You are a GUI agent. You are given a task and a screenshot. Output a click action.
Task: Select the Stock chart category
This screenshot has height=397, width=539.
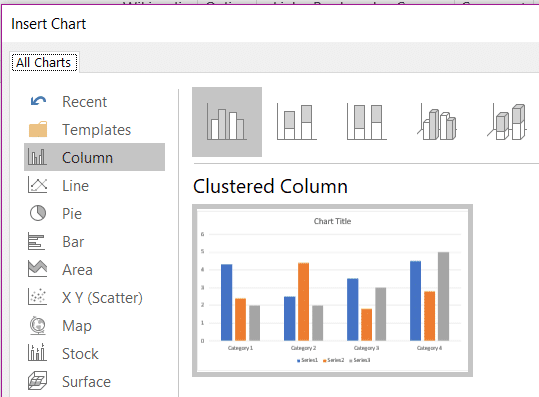[x=95, y=353]
